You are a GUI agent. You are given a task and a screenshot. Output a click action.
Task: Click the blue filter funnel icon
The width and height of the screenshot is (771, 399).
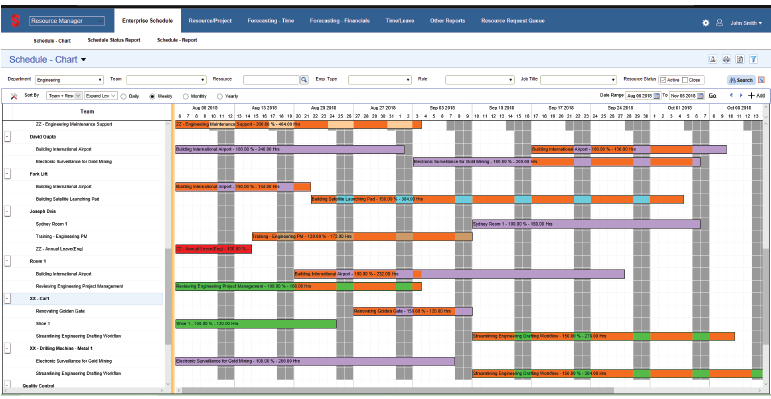pos(753,60)
